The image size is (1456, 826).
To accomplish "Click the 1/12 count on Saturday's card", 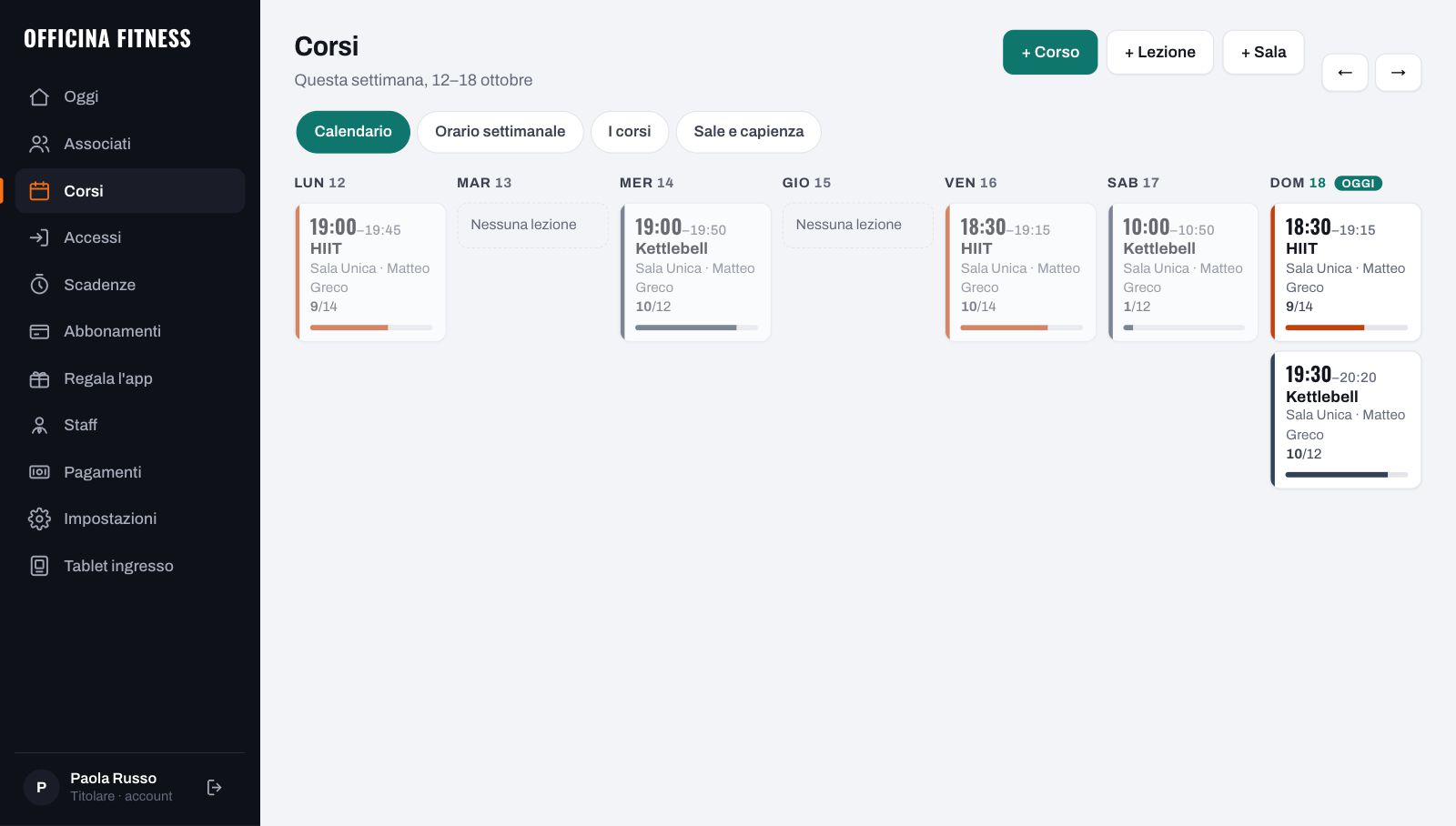I will point(1137,307).
